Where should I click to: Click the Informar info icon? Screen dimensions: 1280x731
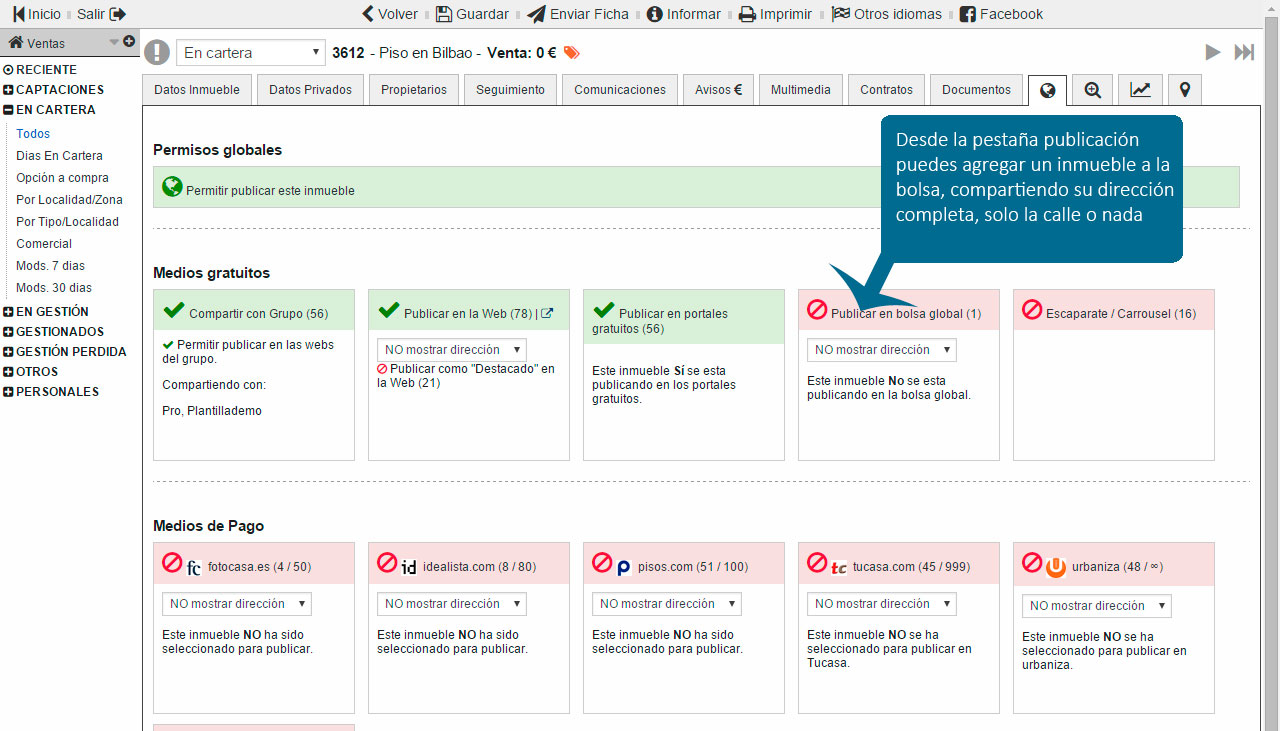click(x=655, y=14)
